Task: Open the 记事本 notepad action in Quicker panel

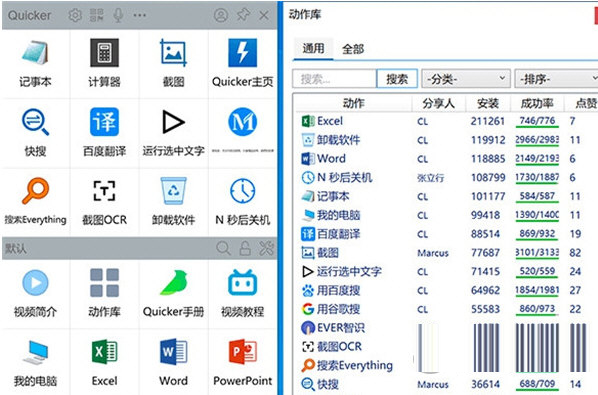Action: coord(35,64)
